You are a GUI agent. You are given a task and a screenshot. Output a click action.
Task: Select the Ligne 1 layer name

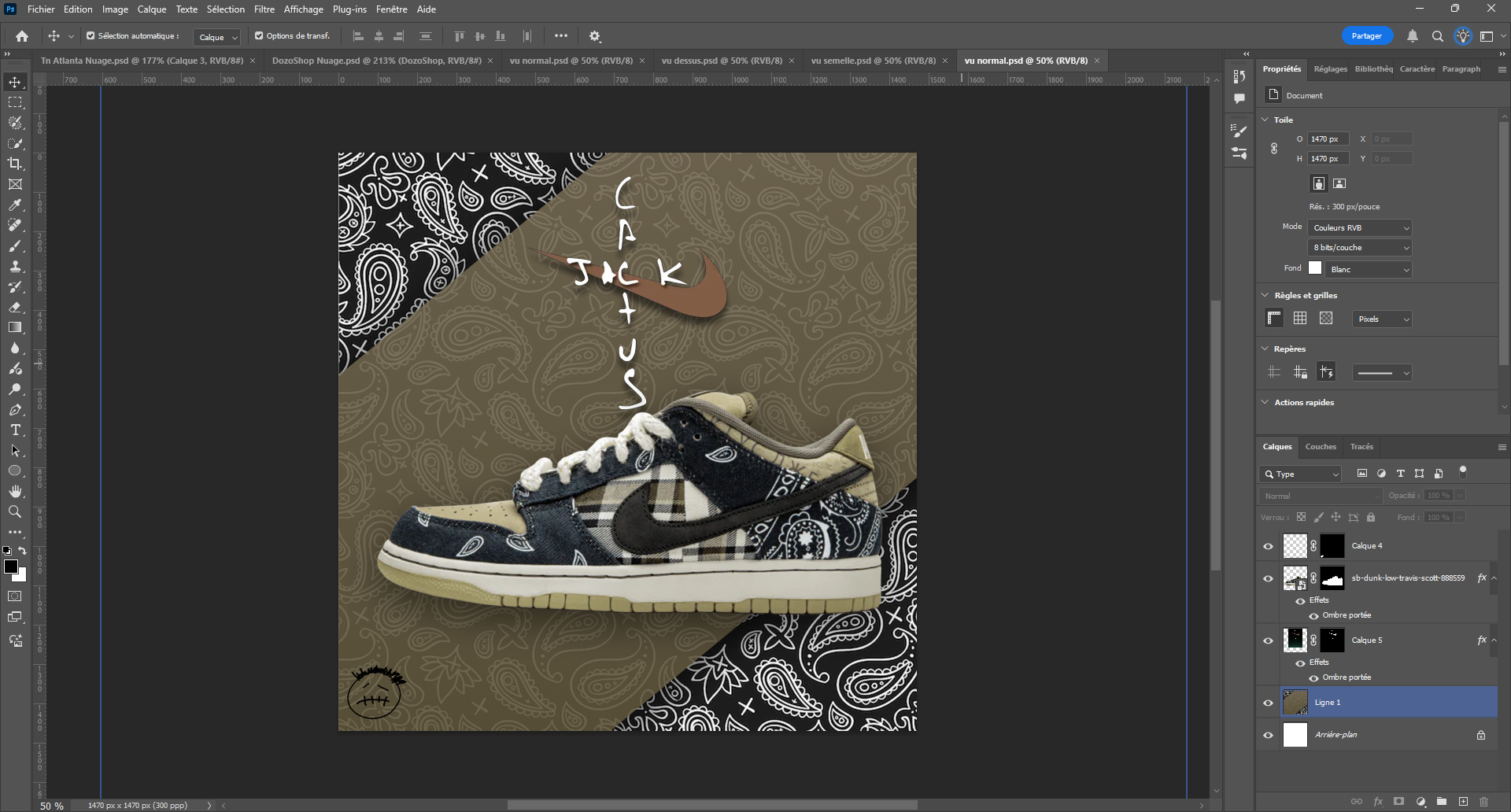[x=1328, y=703]
